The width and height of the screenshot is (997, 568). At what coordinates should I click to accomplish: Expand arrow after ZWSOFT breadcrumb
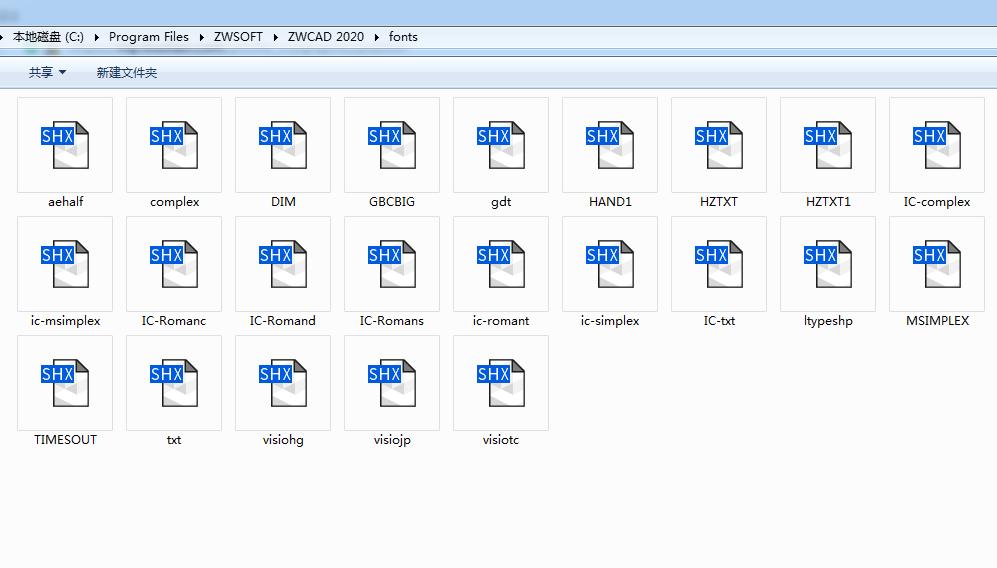[x=276, y=38]
